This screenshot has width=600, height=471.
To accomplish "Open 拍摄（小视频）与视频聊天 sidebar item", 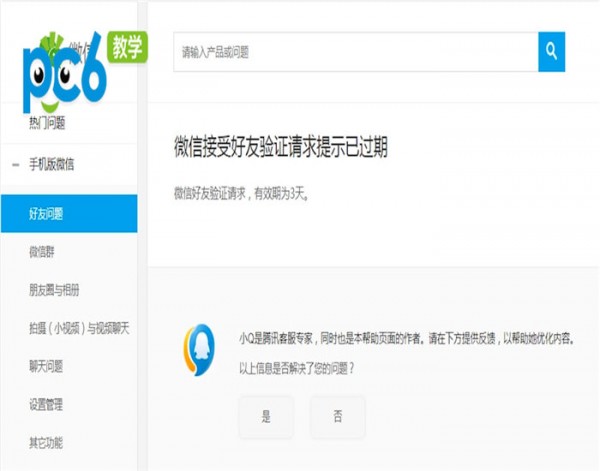I will [x=79, y=328].
